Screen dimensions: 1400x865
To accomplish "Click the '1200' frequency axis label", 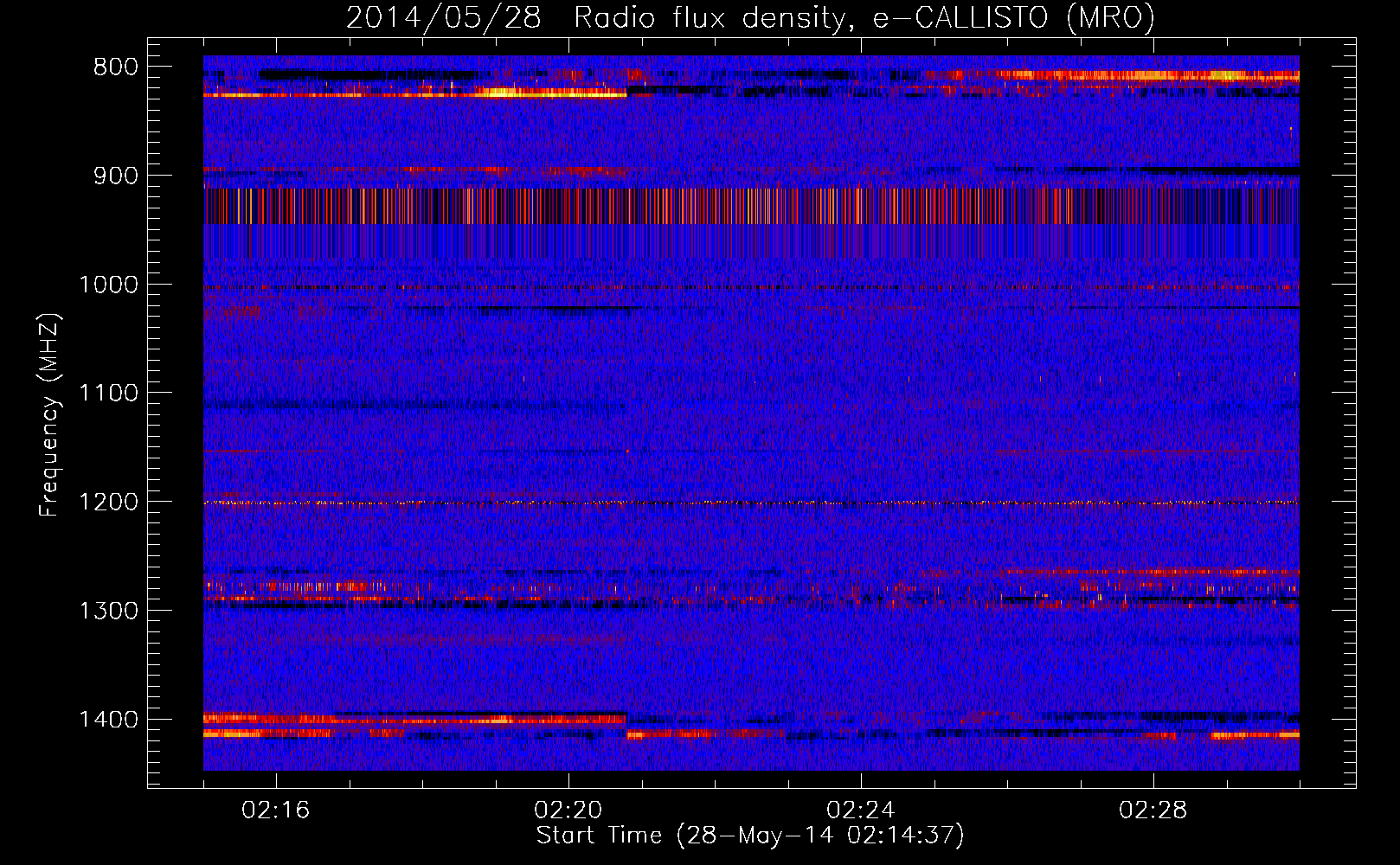I will tap(108, 503).
